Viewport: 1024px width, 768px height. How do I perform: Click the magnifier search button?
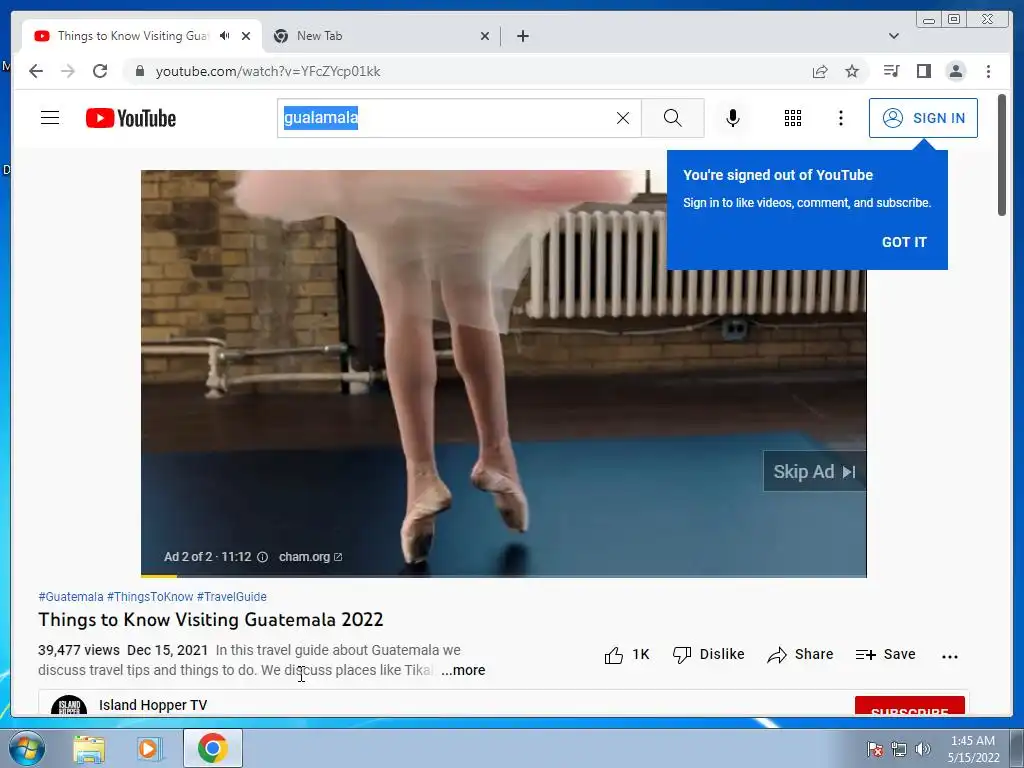673,118
